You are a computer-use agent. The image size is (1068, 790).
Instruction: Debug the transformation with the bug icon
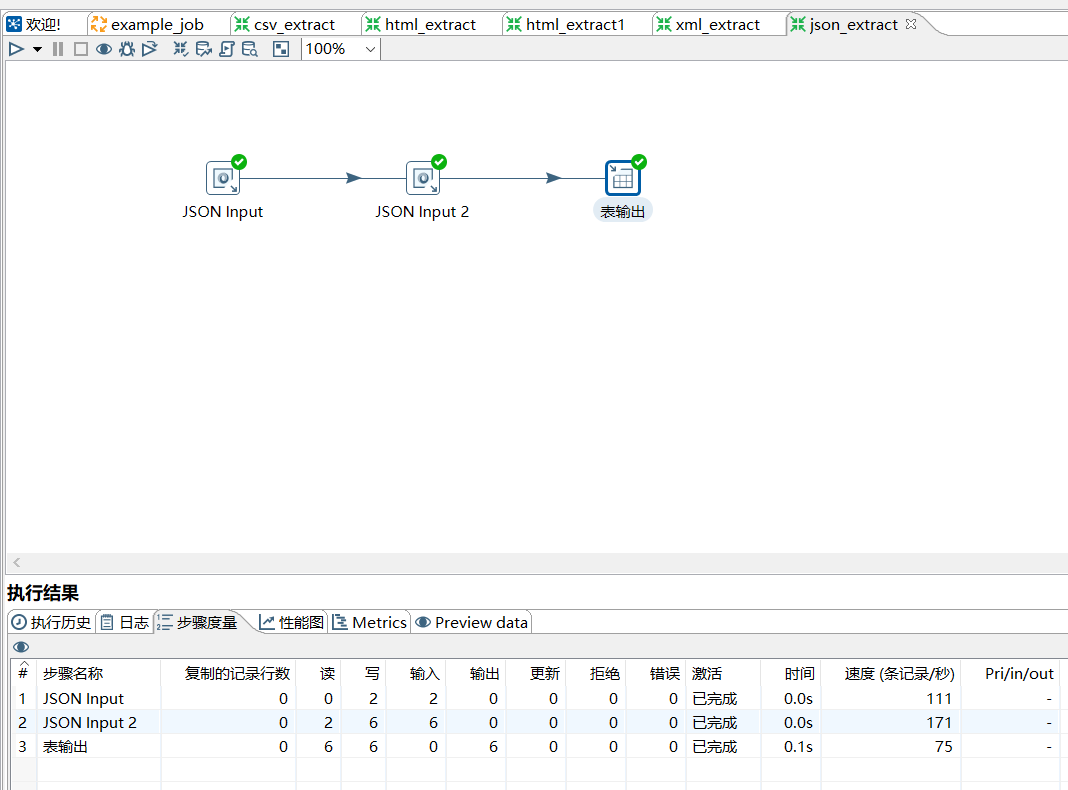pos(127,49)
